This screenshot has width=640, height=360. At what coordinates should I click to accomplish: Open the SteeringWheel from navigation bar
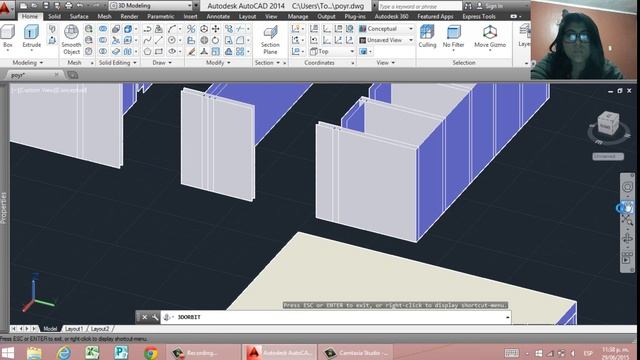tap(627, 187)
